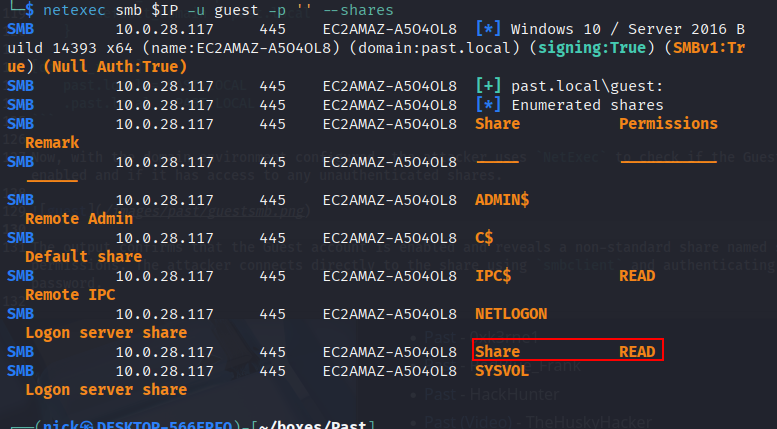Click the [*] marker before Windows 10

488,29
